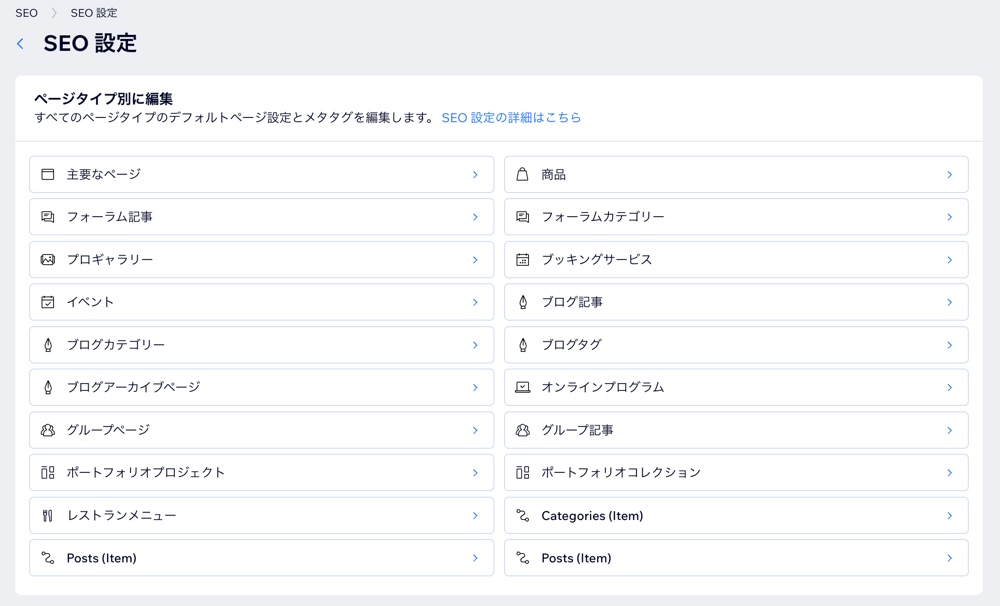Click the chevron on the ブログカテゴリー row
1000x606 pixels.
pos(475,345)
